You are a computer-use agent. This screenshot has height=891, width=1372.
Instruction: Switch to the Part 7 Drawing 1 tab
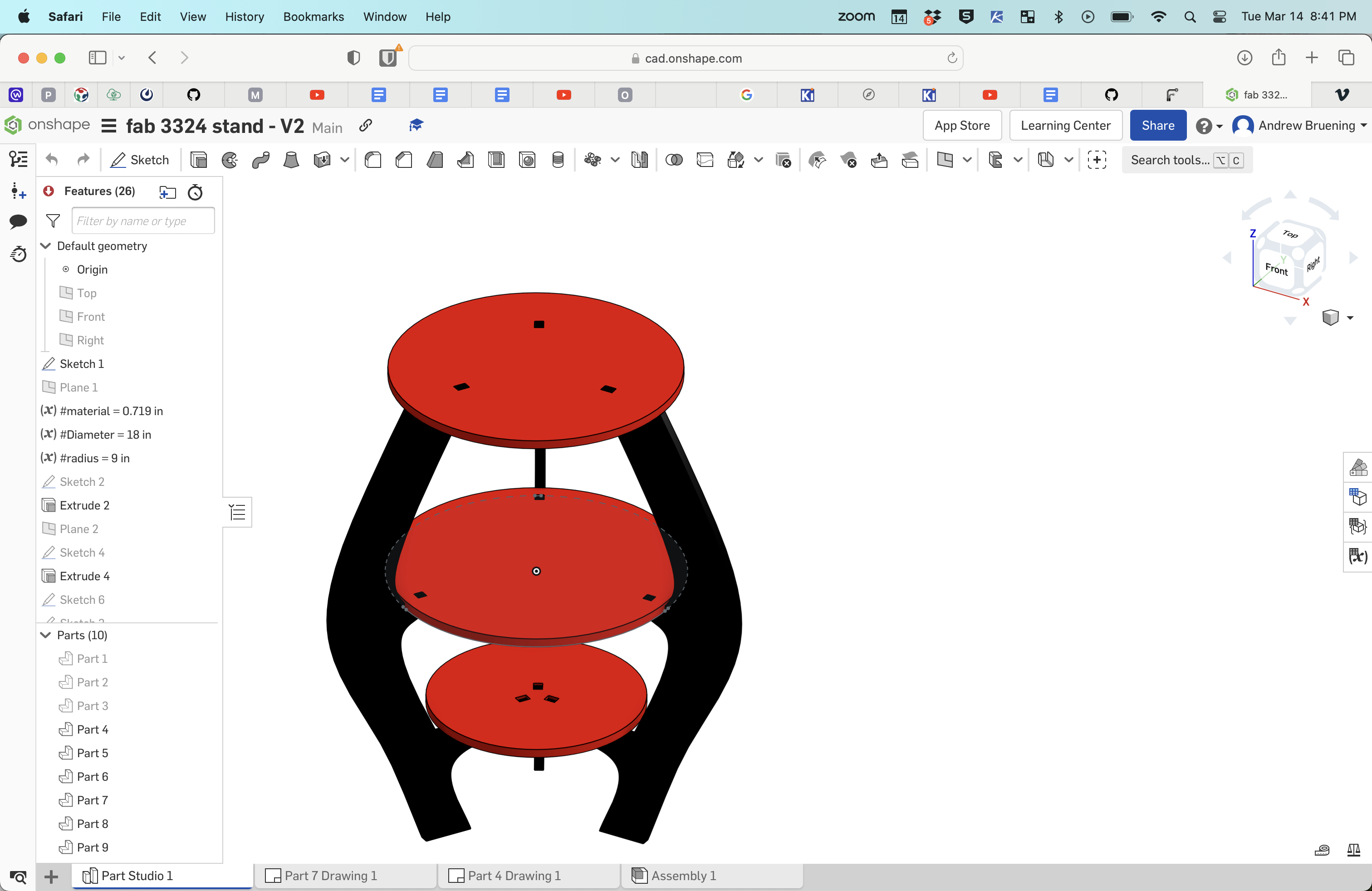click(x=344, y=876)
